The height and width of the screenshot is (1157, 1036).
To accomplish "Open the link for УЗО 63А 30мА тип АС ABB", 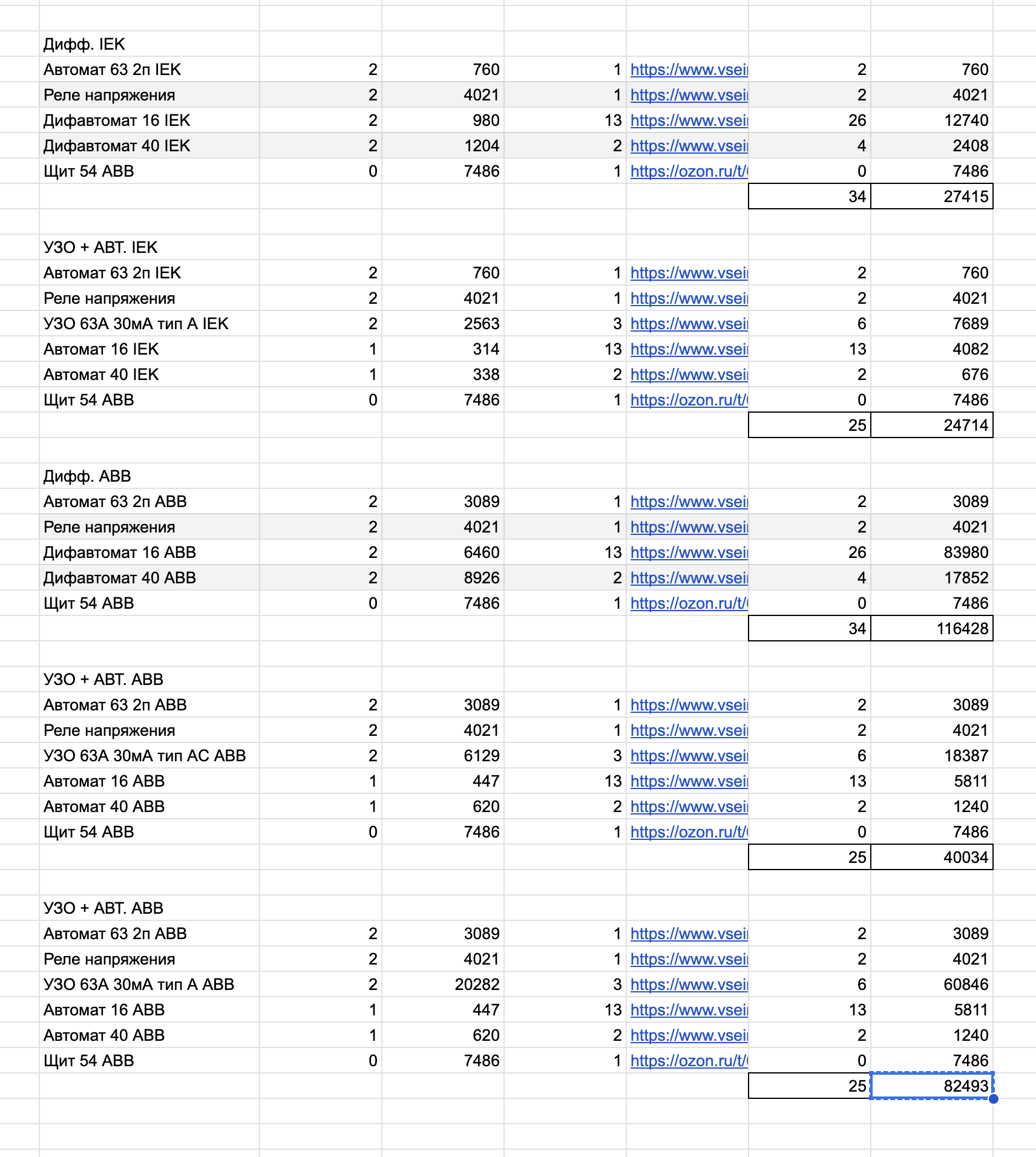I will pos(689,756).
